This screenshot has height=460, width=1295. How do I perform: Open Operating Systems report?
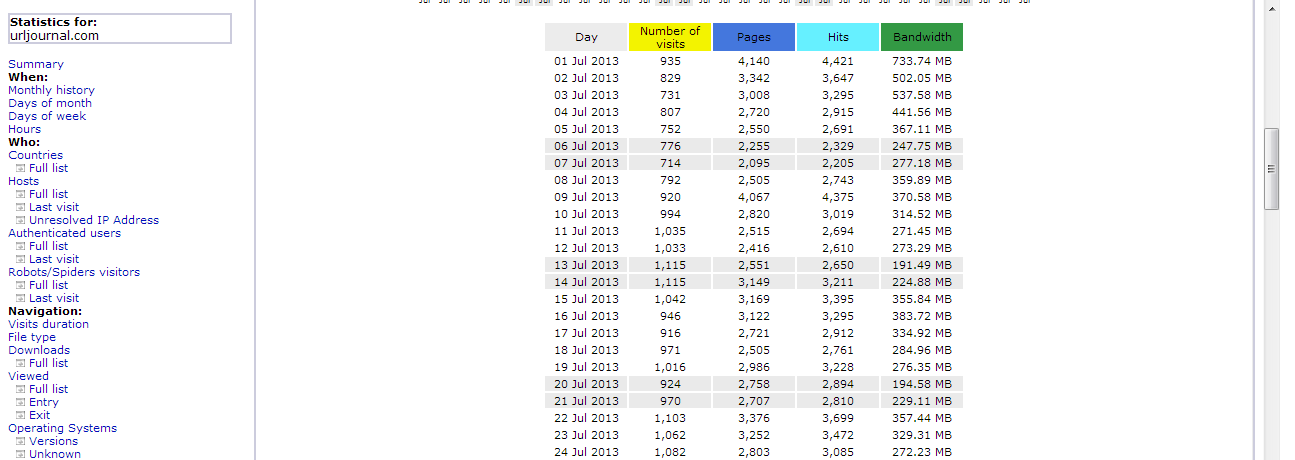(62, 428)
